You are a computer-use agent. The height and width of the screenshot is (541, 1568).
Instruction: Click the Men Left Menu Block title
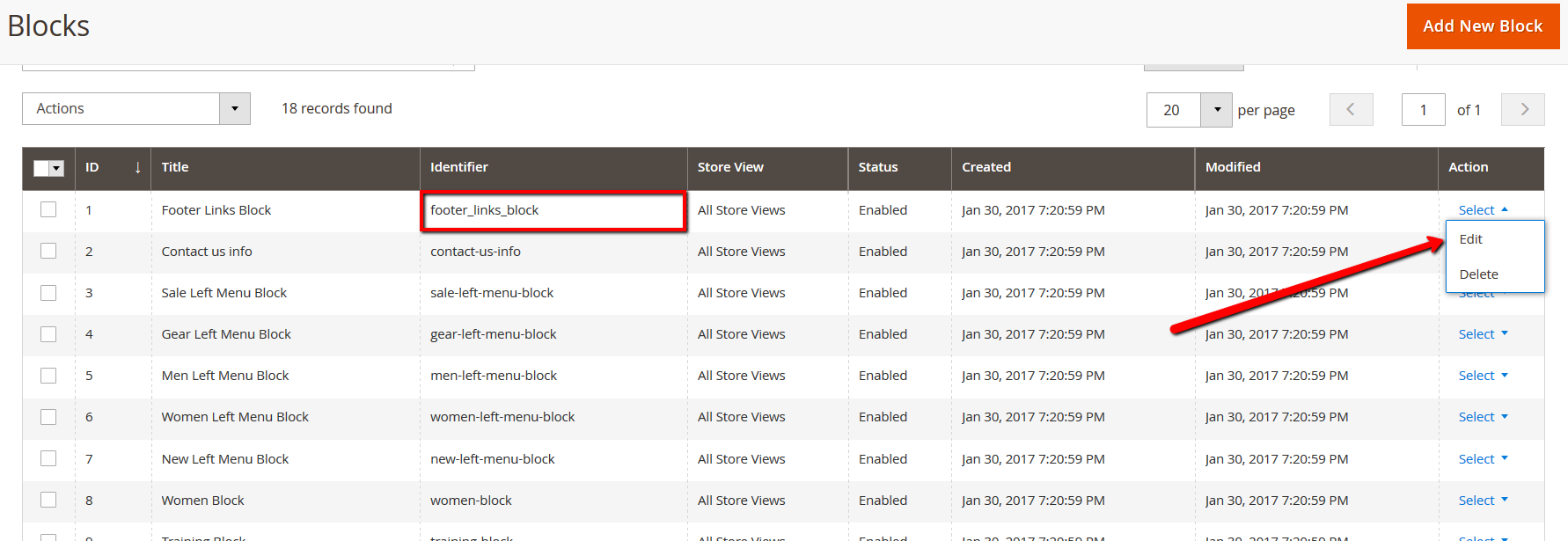(x=225, y=376)
